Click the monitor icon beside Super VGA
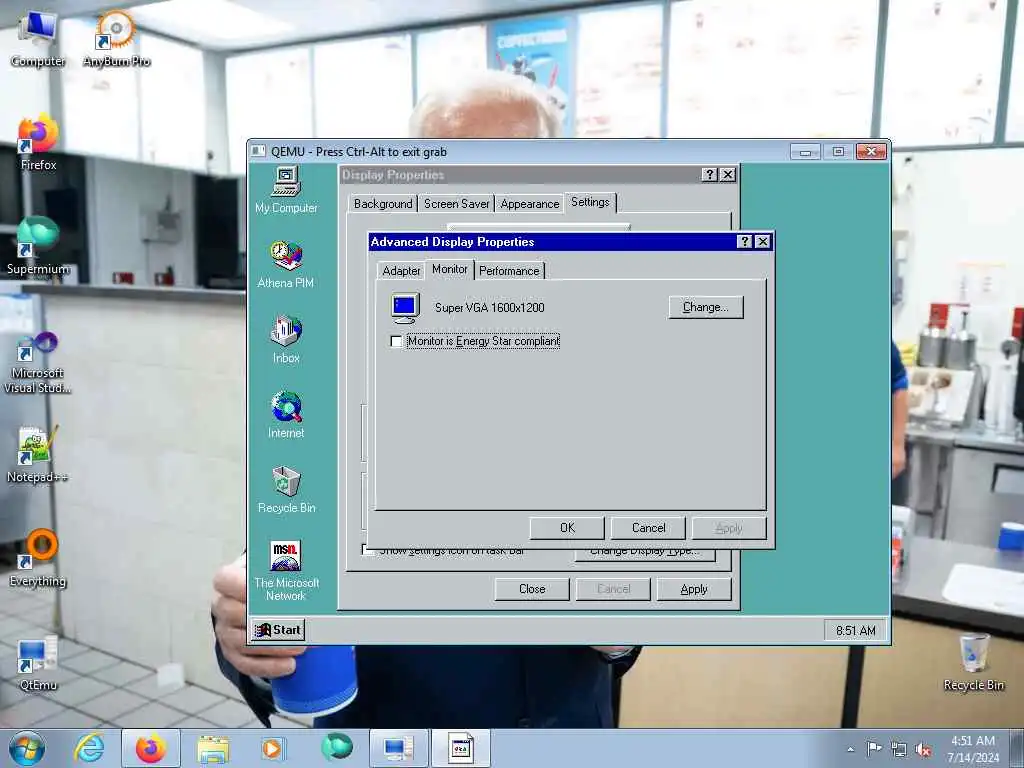This screenshot has height=768, width=1024. pos(405,308)
